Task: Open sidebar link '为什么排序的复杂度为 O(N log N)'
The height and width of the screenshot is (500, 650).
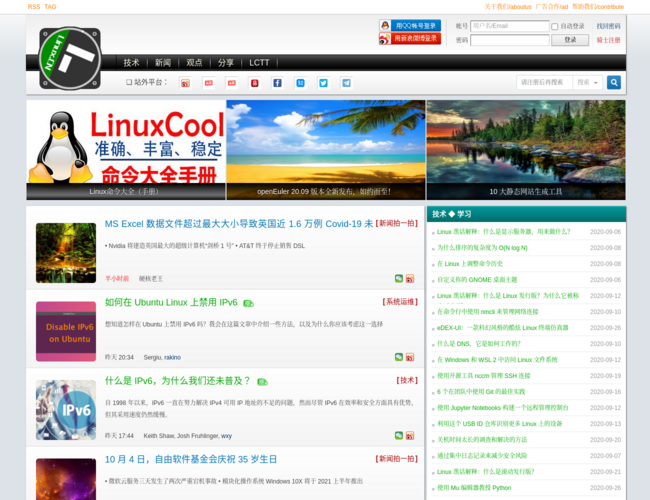Action: click(482, 248)
